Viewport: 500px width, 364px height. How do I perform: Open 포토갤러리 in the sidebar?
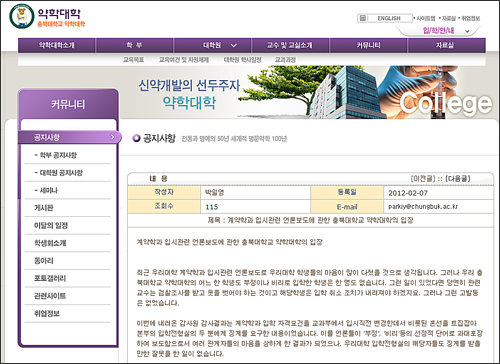pos(50,278)
